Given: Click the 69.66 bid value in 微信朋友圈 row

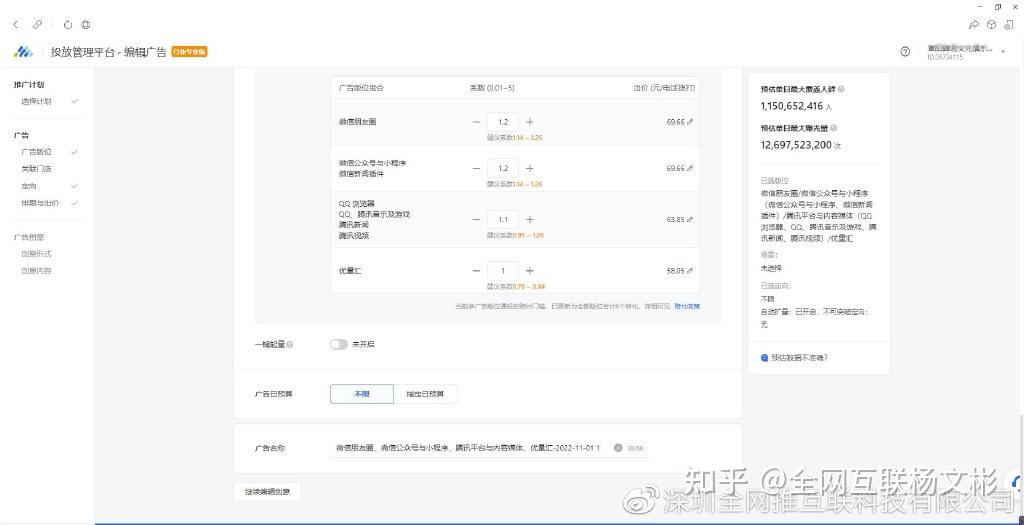Looking at the screenshot, I should click(675, 122).
